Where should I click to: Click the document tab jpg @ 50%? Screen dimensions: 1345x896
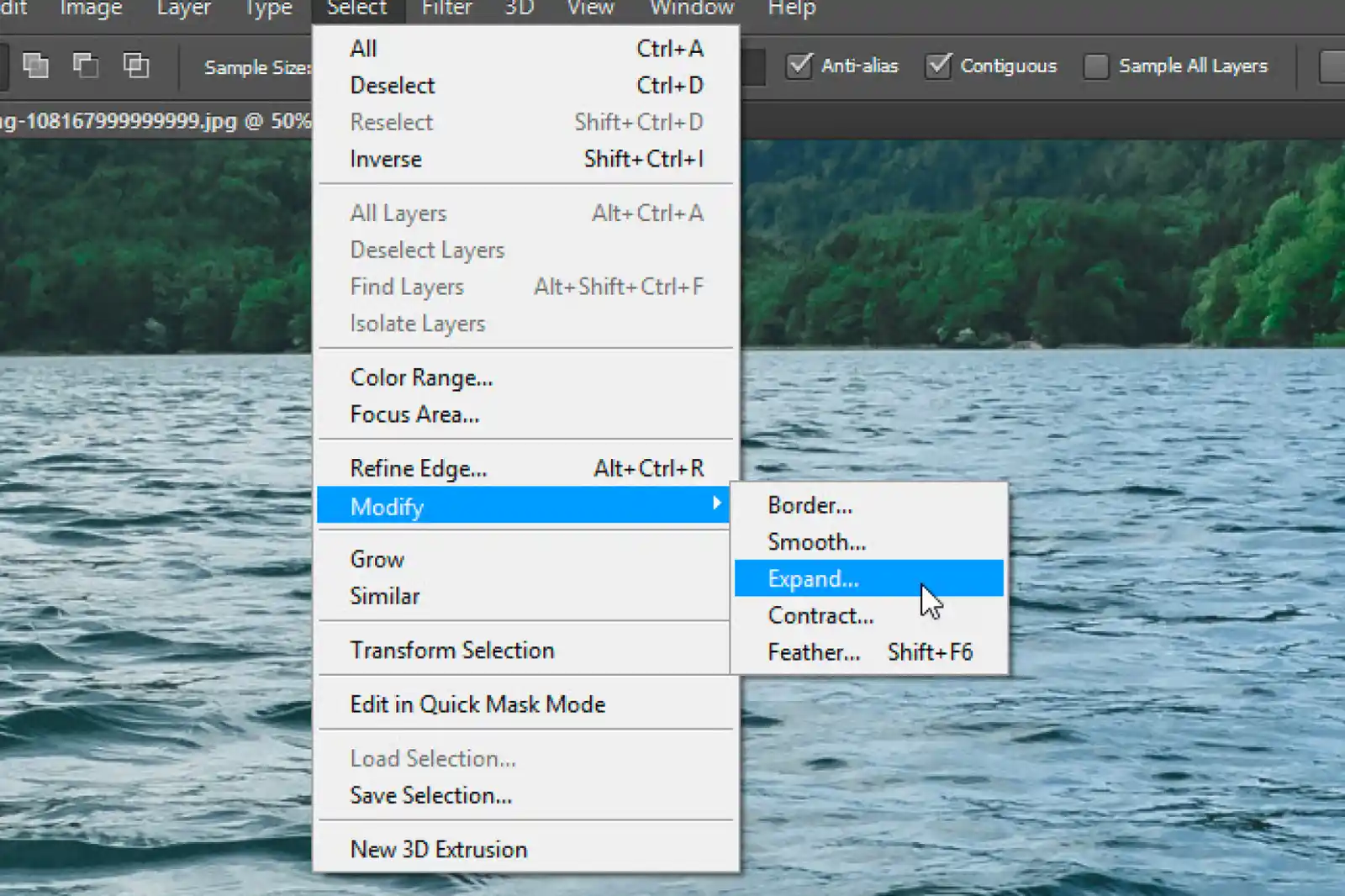[156, 121]
